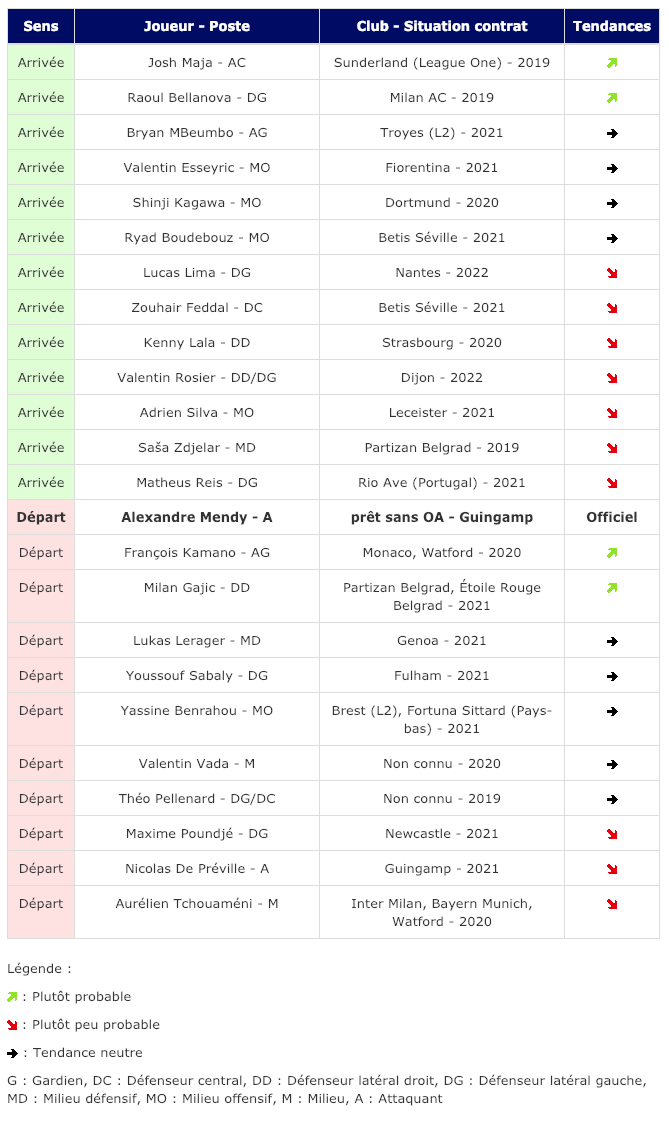Image resolution: width=669 pixels, height=1121 pixels.
Task: Click black neutral arrow for Shinji Kagawa
Action: point(612,203)
